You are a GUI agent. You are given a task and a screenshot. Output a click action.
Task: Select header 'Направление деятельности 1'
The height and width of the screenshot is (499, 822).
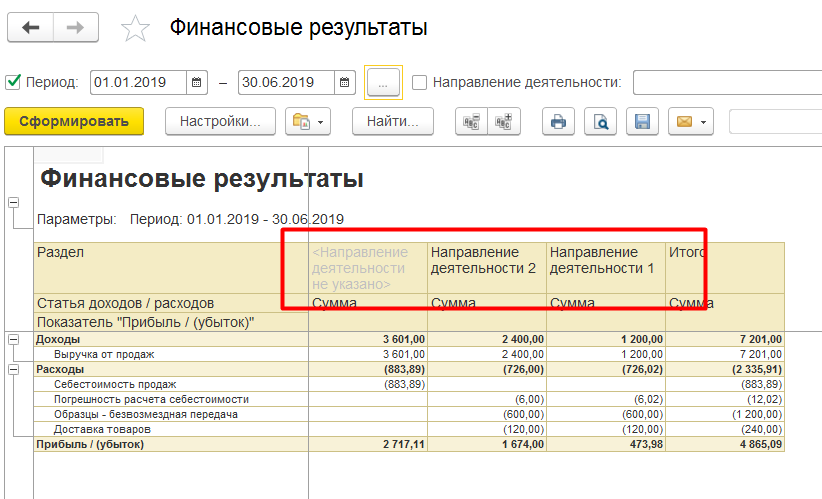(606, 268)
